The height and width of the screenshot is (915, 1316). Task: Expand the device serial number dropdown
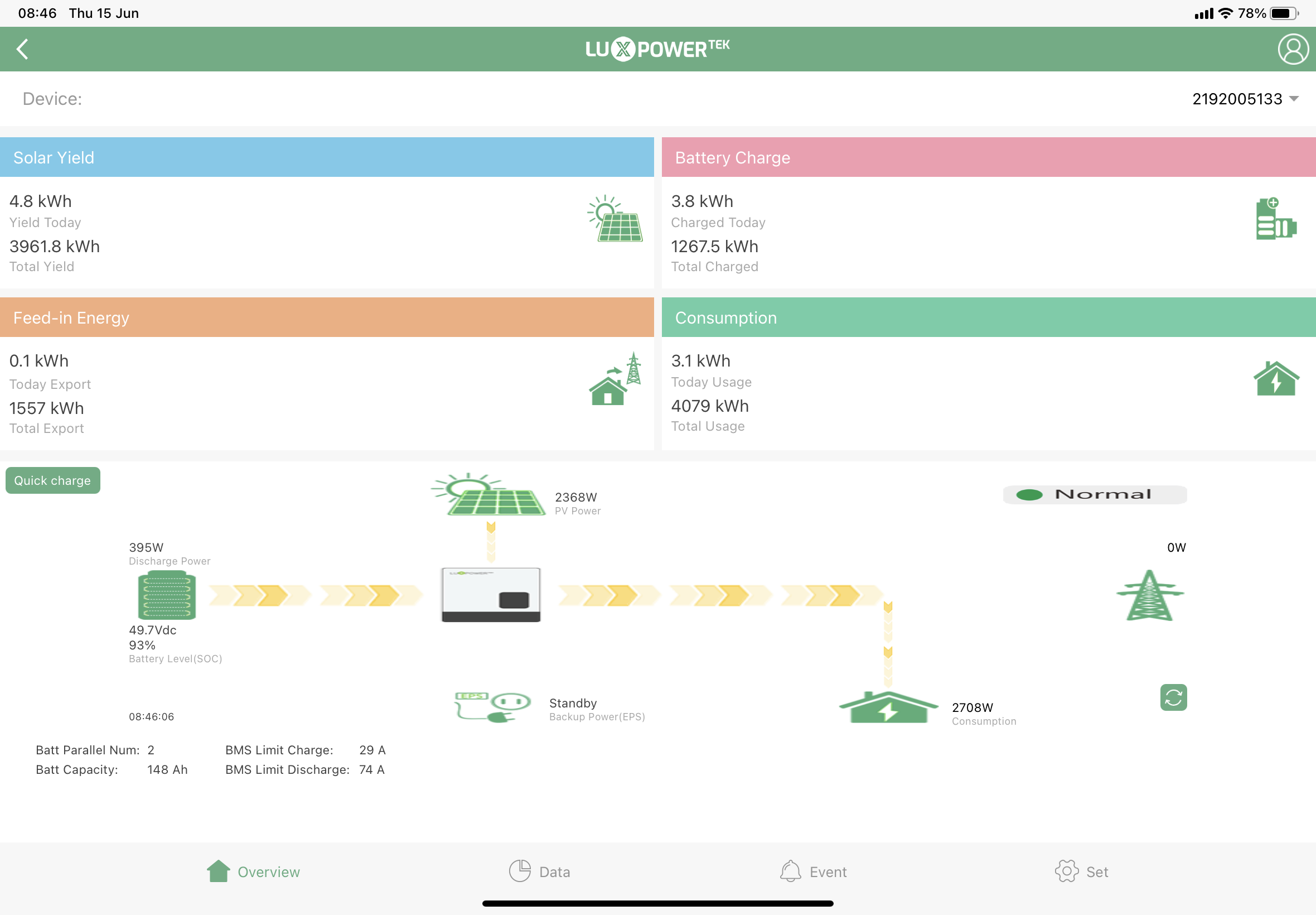[x=1294, y=99]
